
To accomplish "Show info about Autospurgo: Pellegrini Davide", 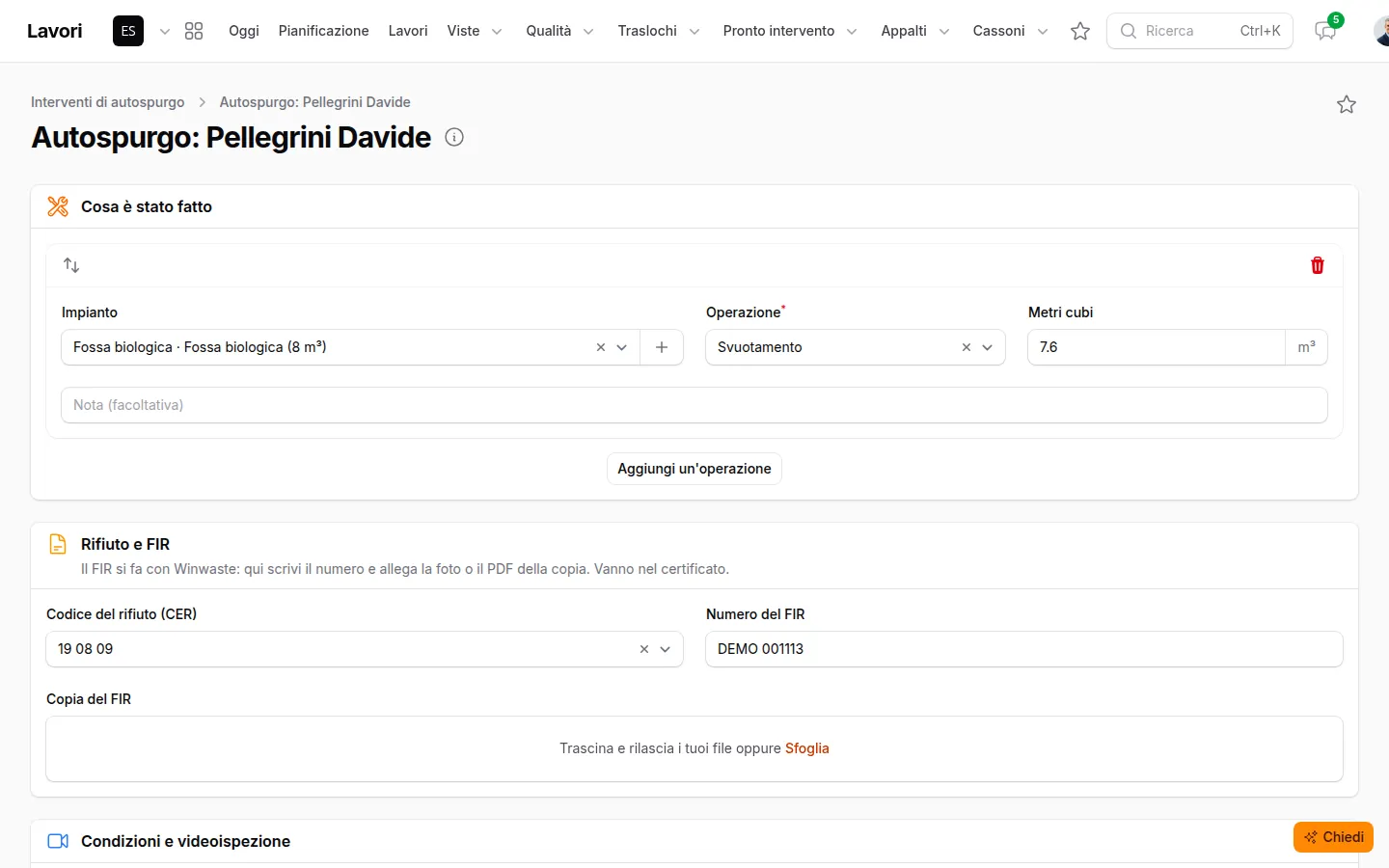I will (x=454, y=137).
